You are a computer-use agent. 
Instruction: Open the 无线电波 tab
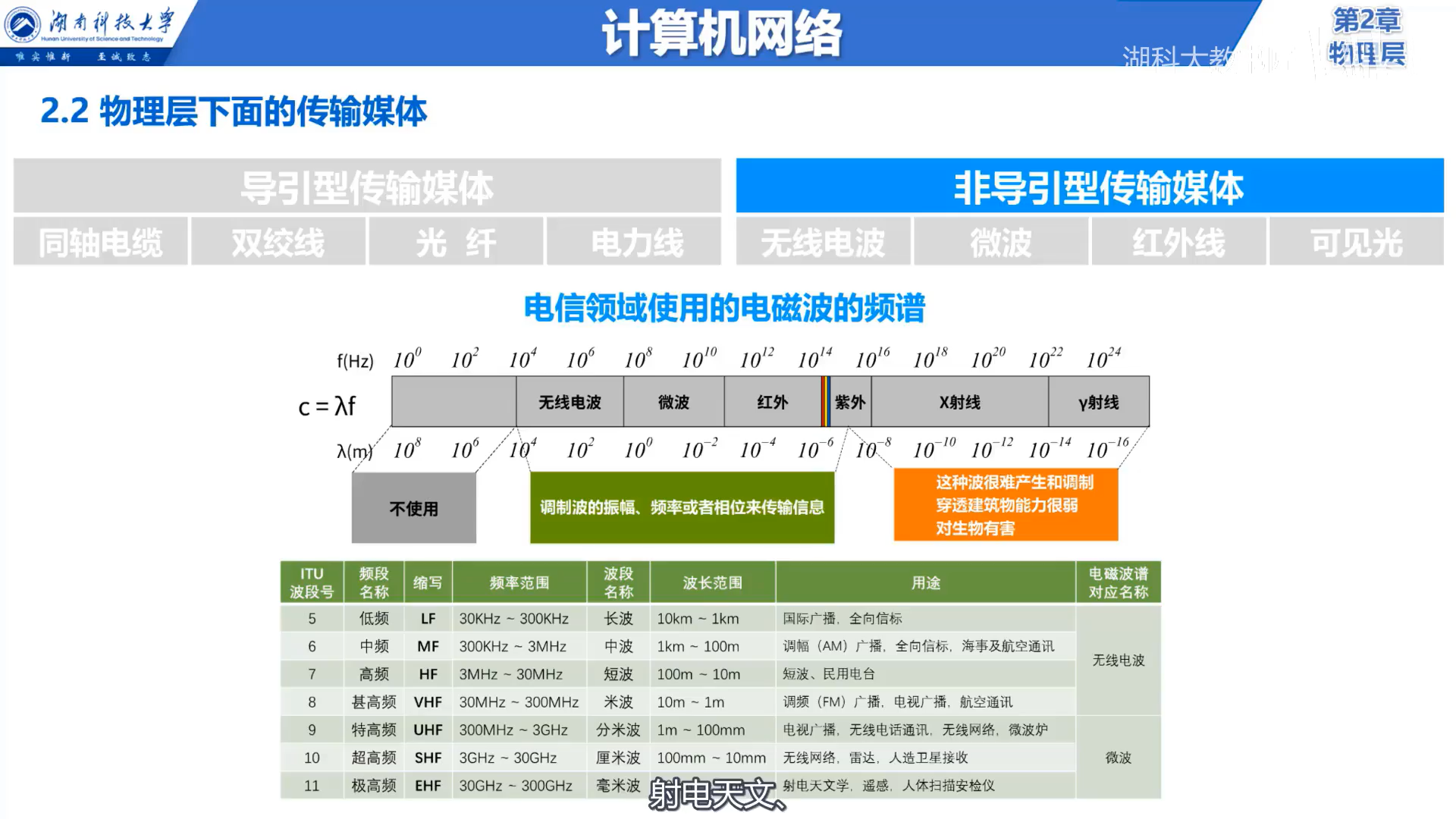(823, 242)
